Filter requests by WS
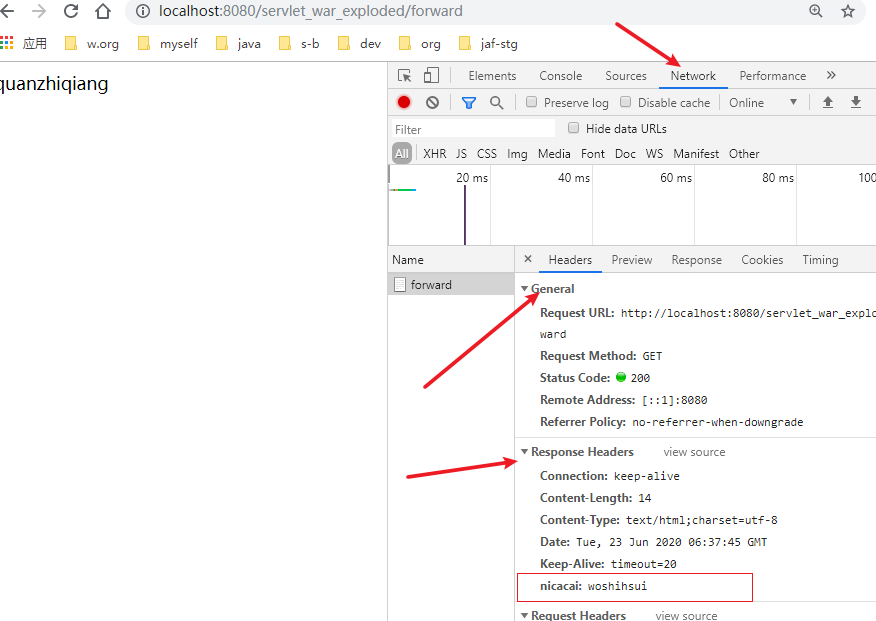 (x=654, y=154)
